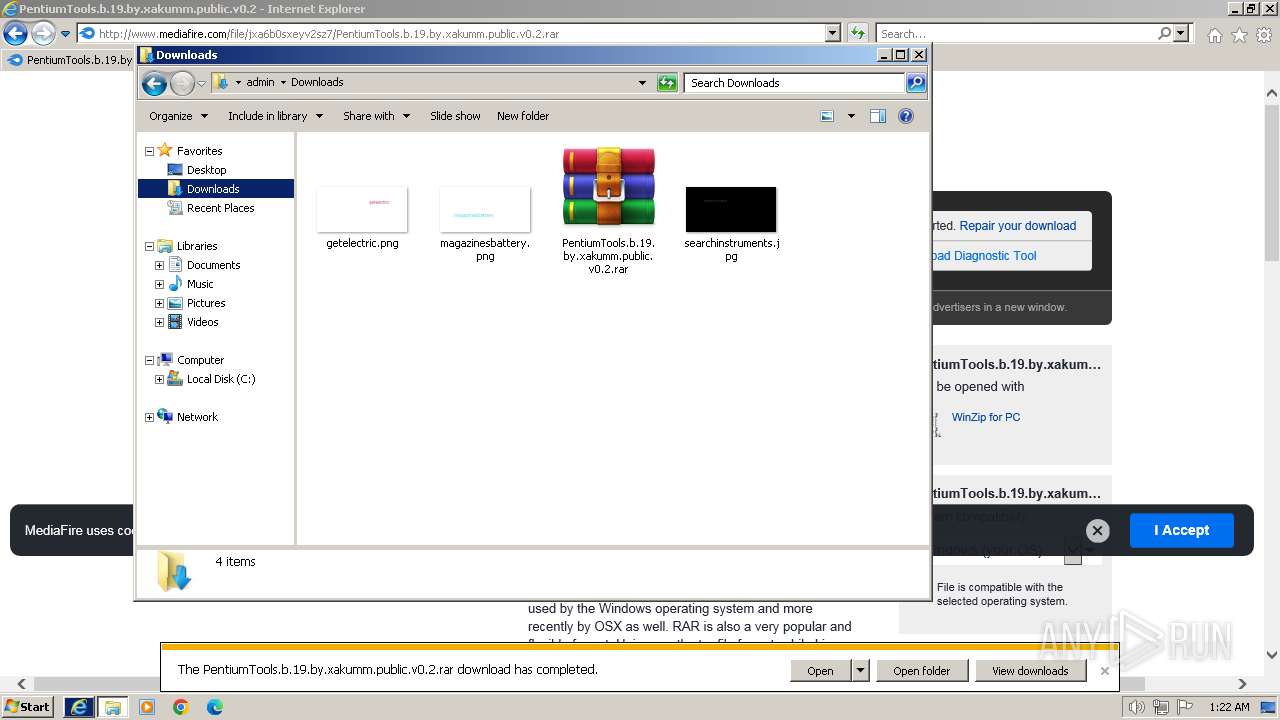Click the refresh icon beside the Downloads address bar

(667, 83)
